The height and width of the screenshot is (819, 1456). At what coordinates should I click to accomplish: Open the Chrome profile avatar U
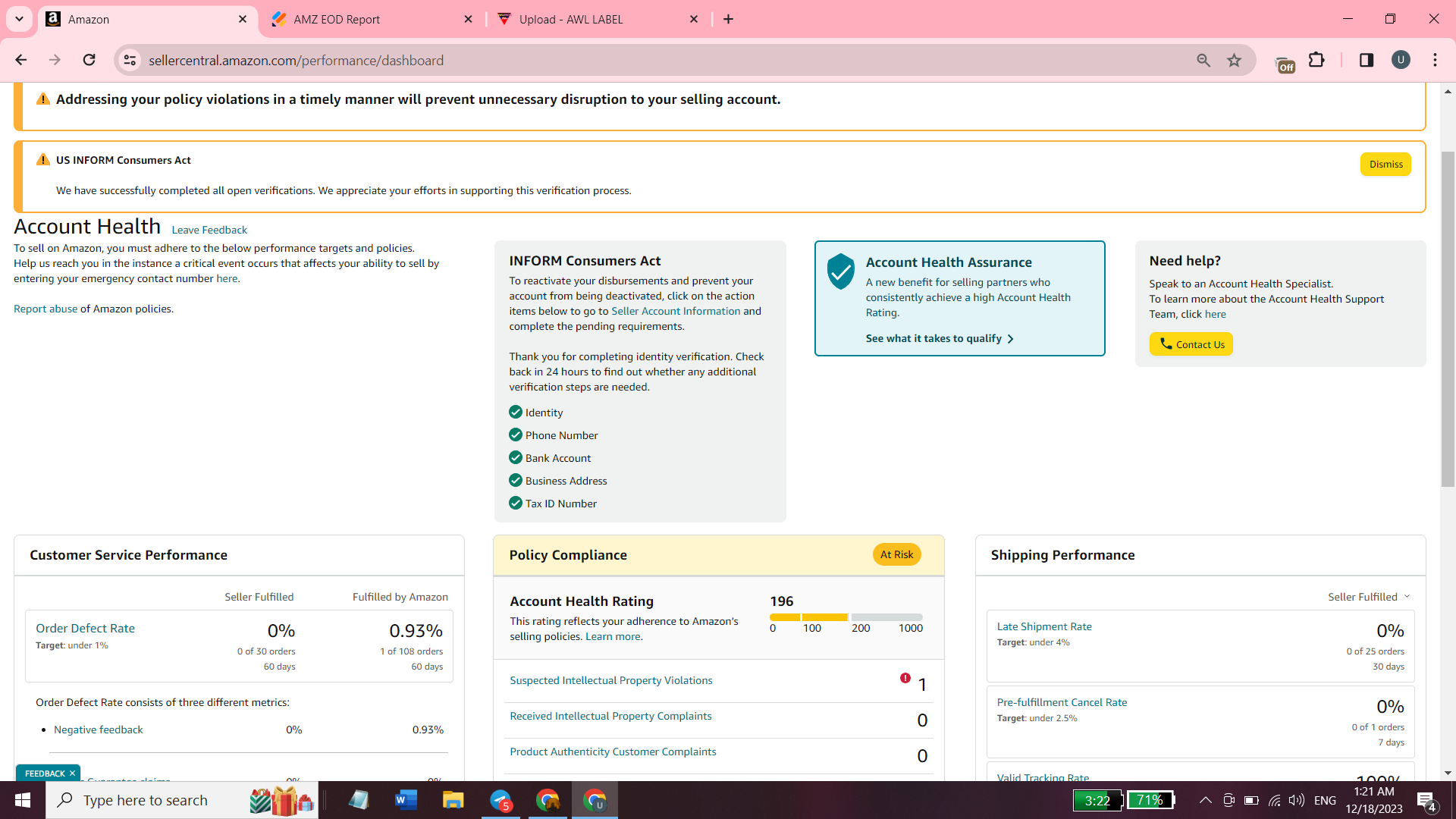pos(1401,60)
